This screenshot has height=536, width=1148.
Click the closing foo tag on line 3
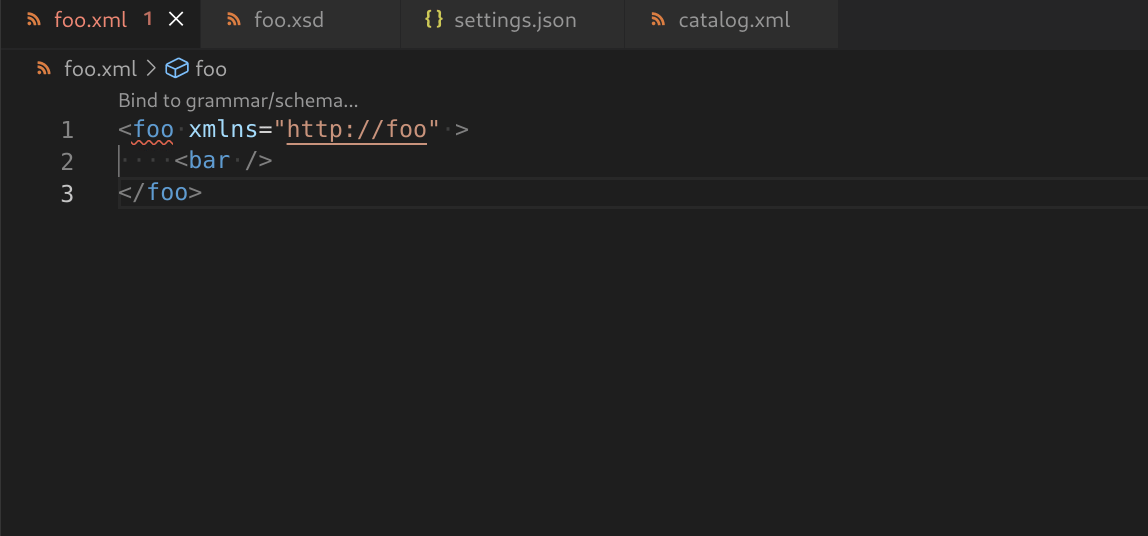coord(167,193)
